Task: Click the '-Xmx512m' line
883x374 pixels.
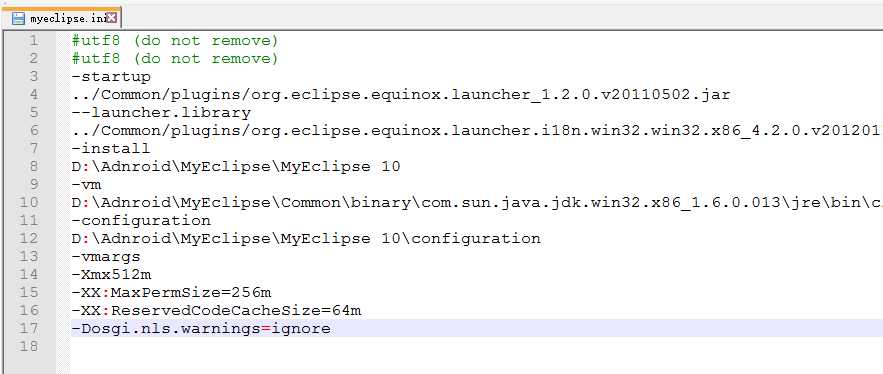Action: click(x=112, y=274)
